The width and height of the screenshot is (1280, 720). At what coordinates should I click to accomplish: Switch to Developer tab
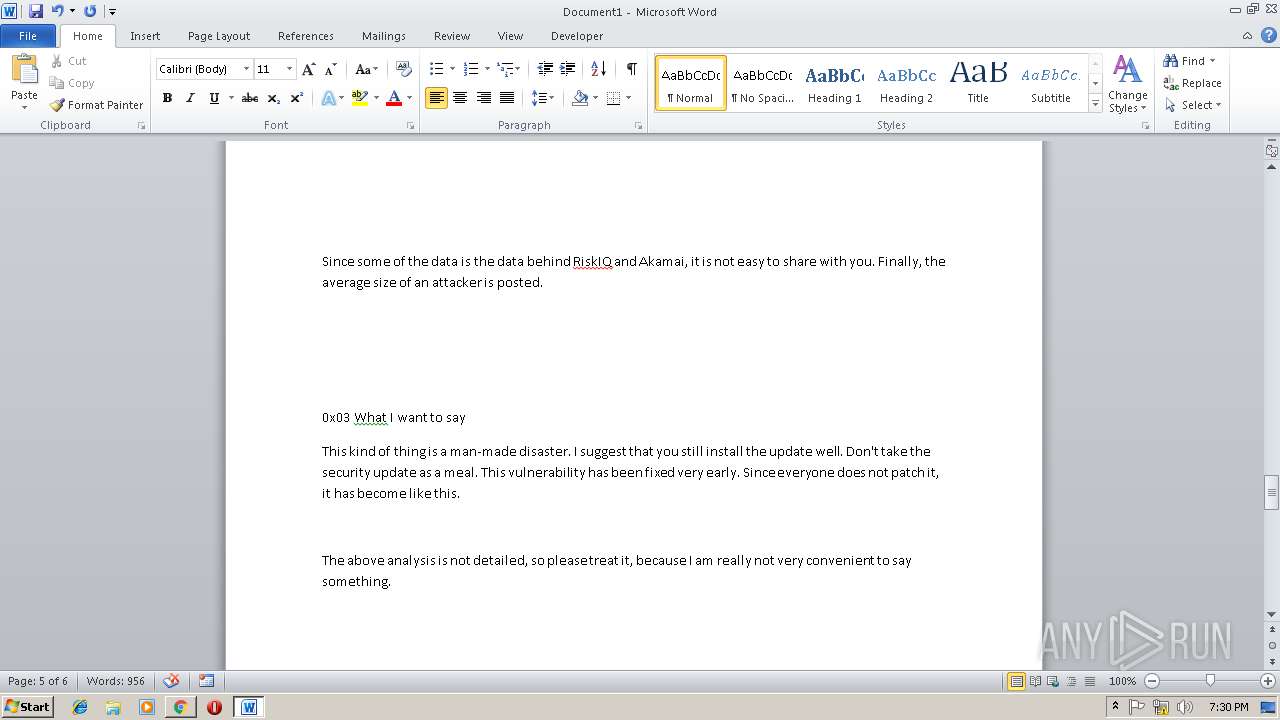tap(577, 36)
